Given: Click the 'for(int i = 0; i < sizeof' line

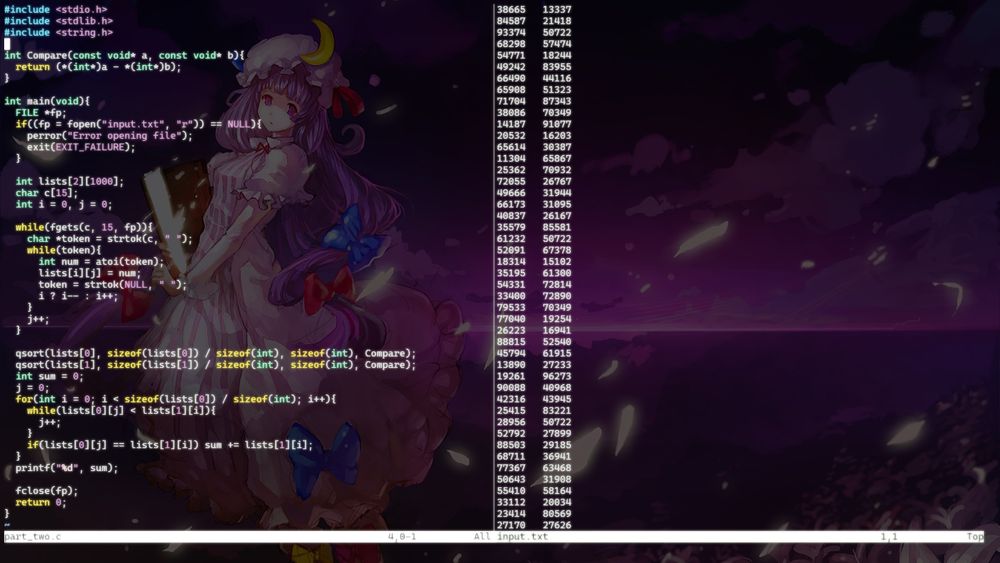Looking at the screenshot, I should point(176,400).
